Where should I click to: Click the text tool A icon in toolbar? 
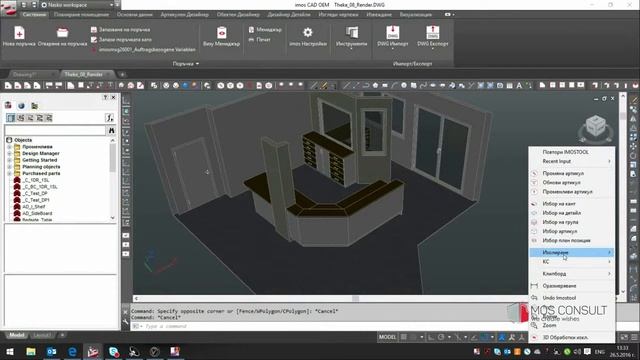coord(519,85)
